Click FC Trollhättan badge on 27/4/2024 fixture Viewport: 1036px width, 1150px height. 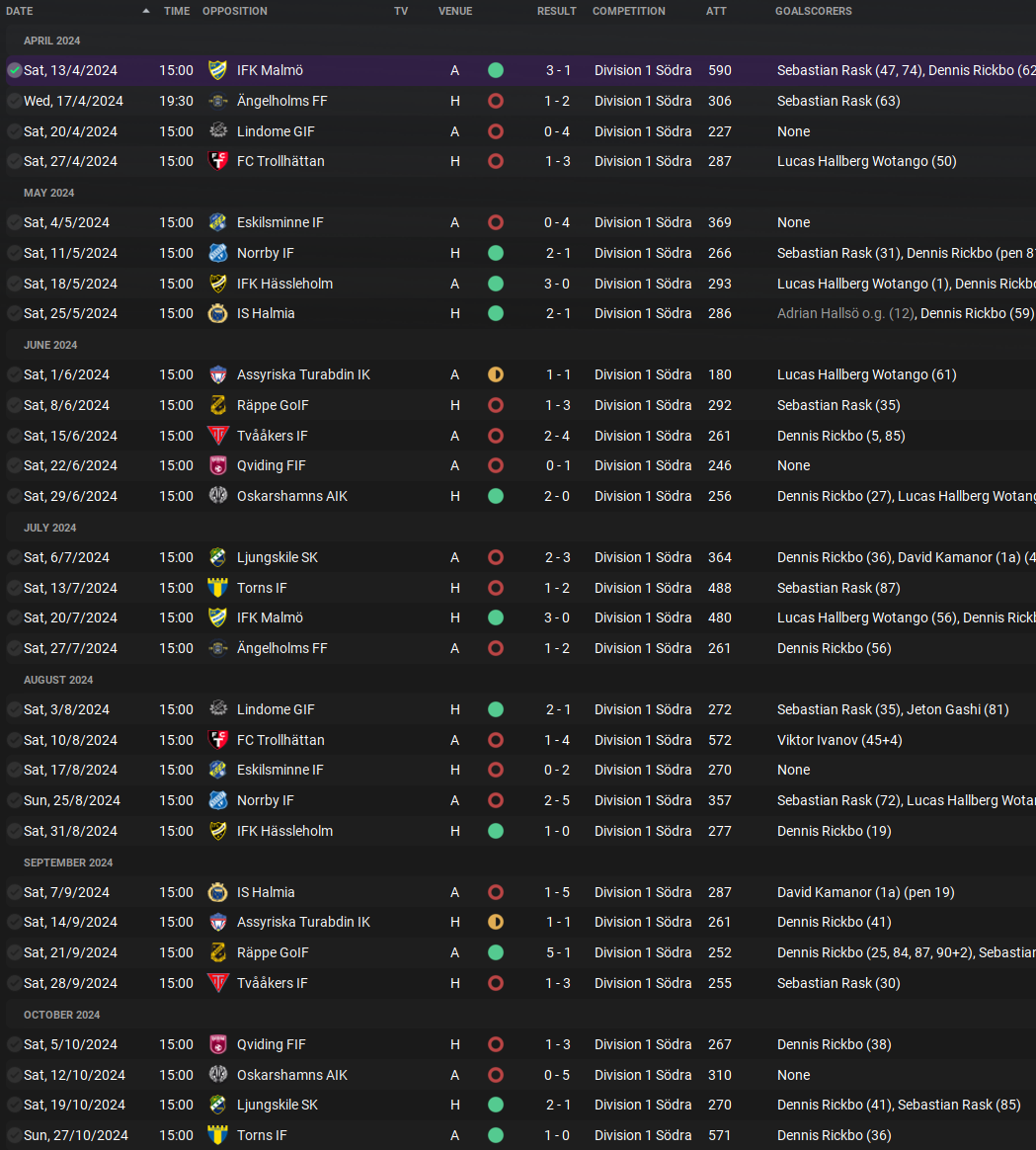pos(218,161)
